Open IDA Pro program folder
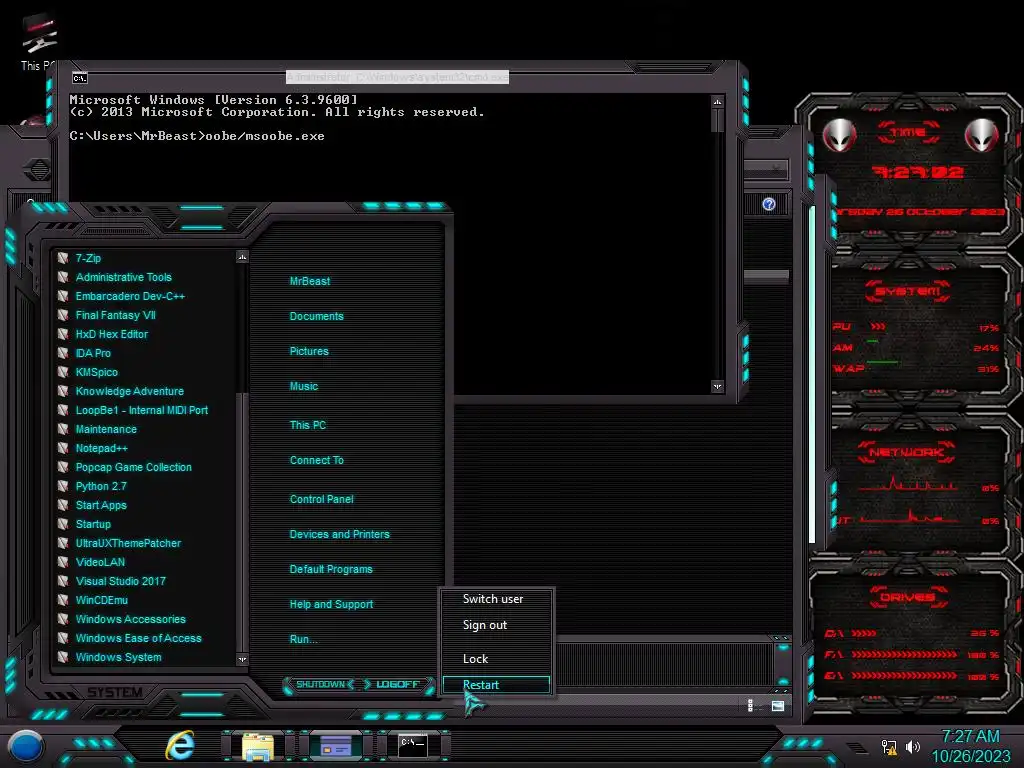The image size is (1024, 768). point(93,353)
